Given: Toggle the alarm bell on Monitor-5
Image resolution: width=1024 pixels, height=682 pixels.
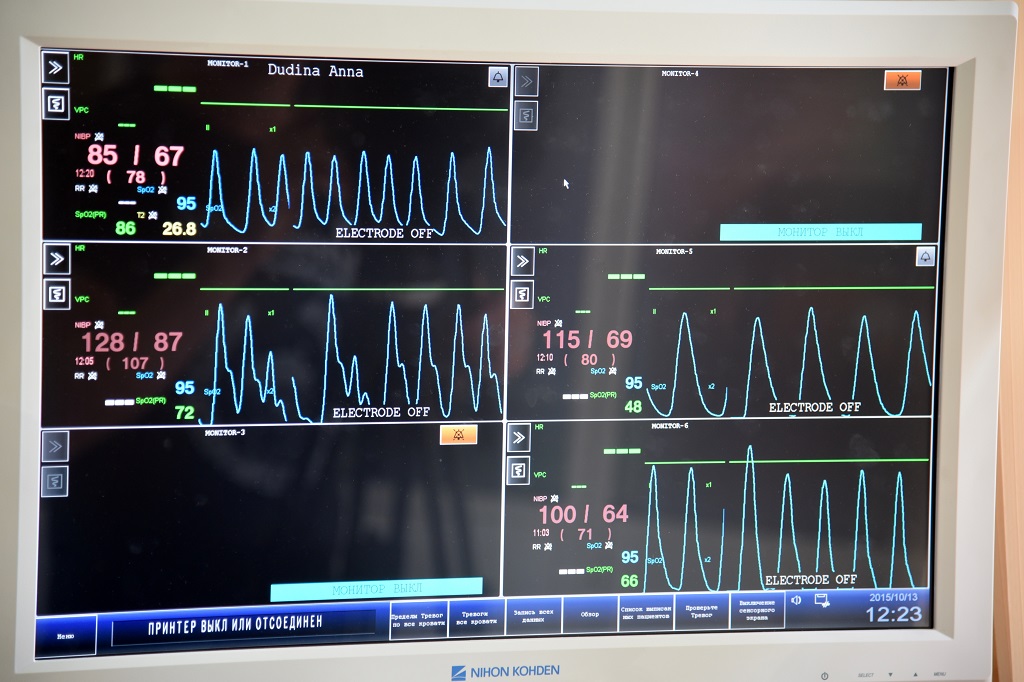Looking at the screenshot, I should [925, 257].
